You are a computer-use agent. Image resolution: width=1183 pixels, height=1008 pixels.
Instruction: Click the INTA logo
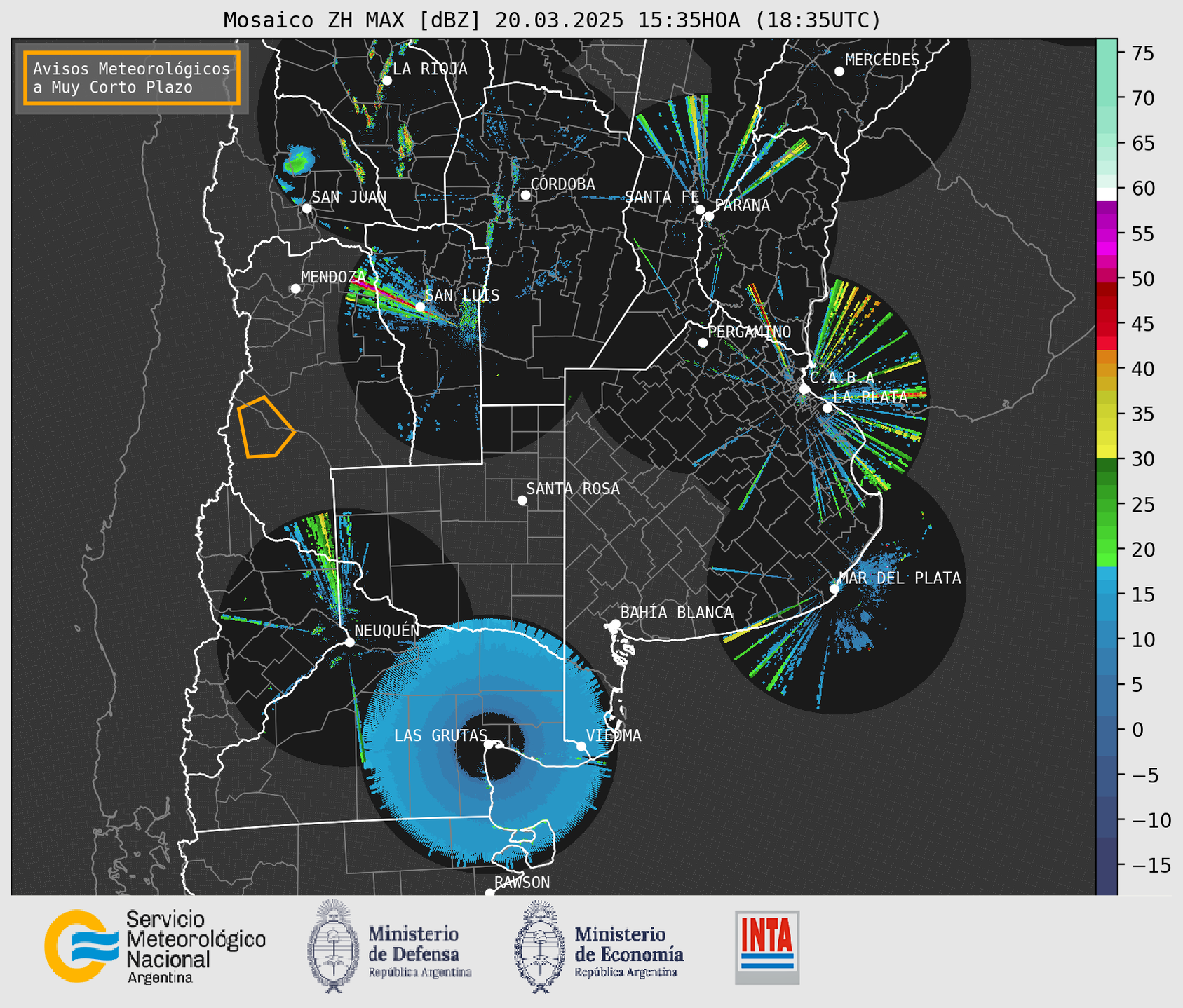pos(767,947)
